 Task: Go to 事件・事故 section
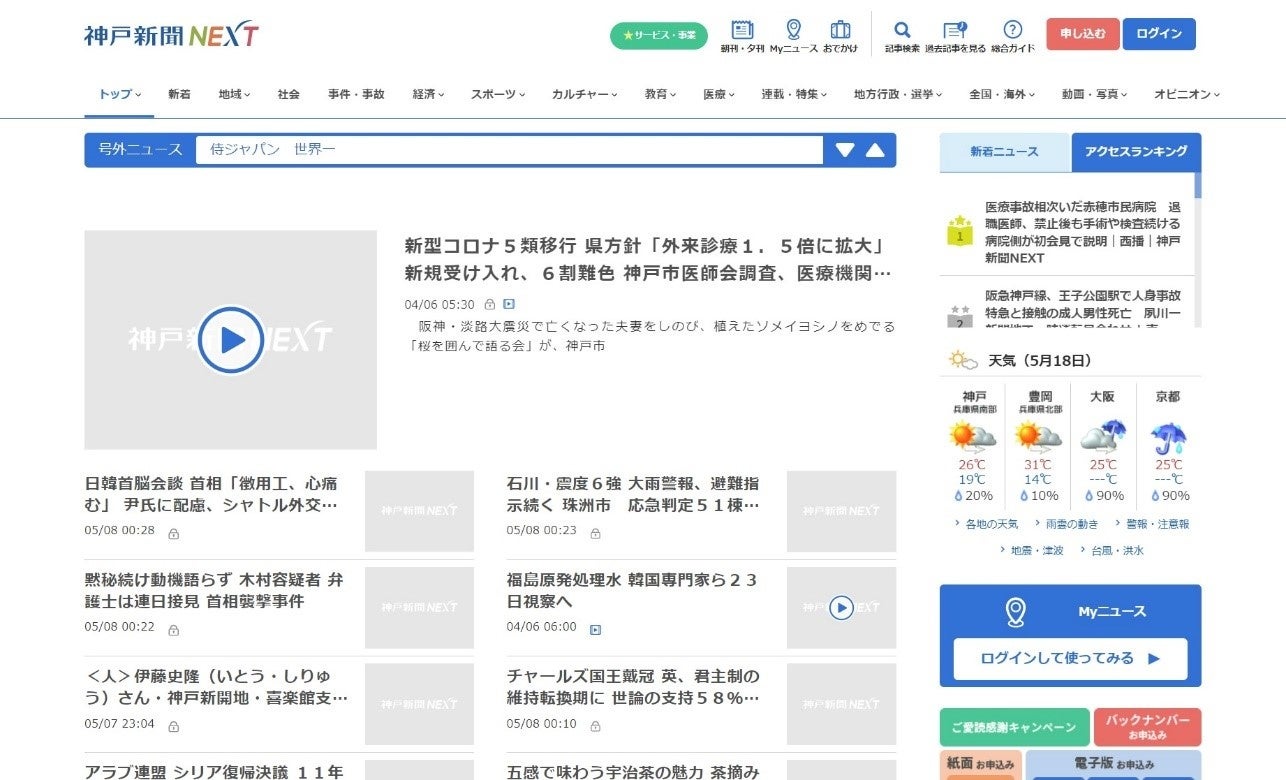tap(356, 94)
